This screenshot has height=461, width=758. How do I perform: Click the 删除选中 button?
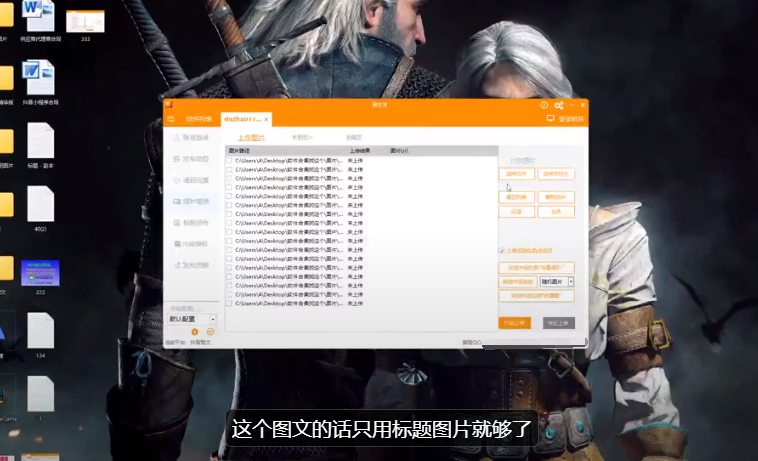point(556,197)
